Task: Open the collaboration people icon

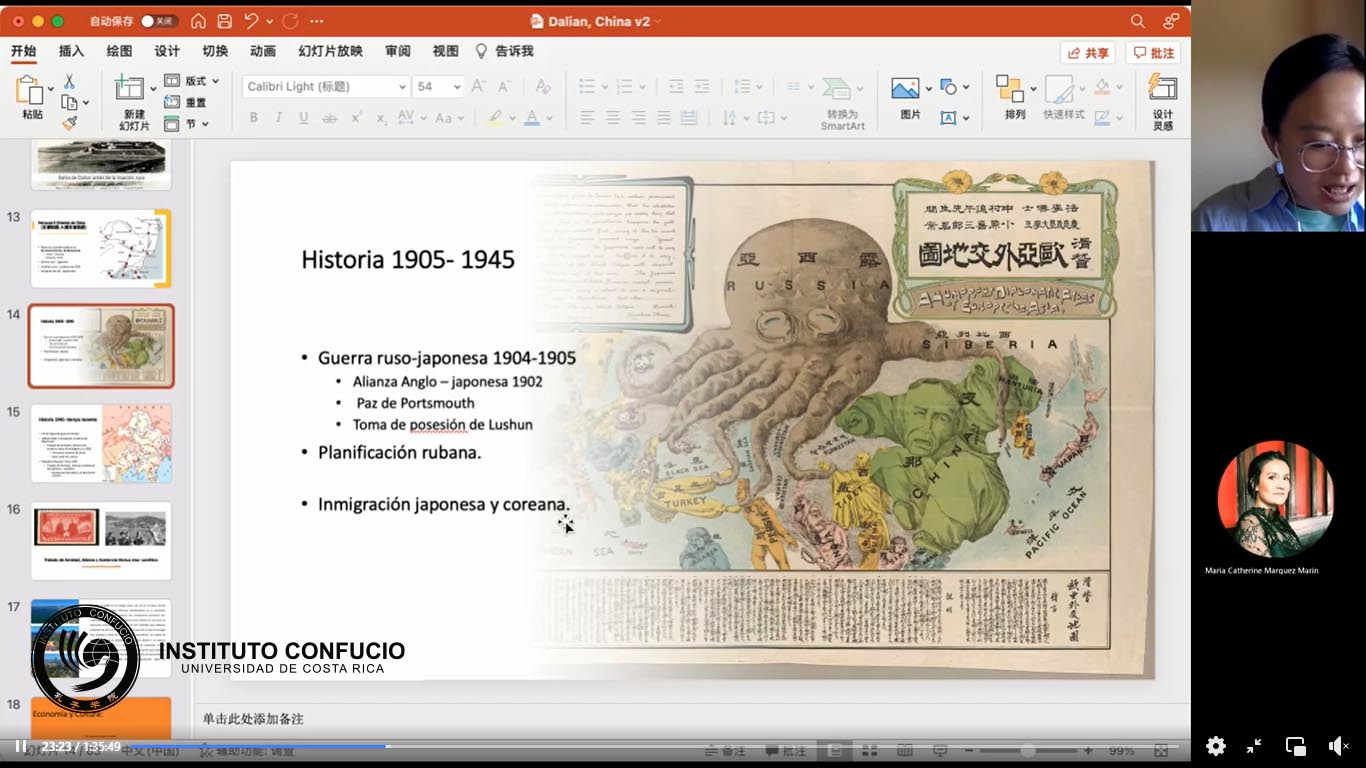Action: [x=1171, y=21]
